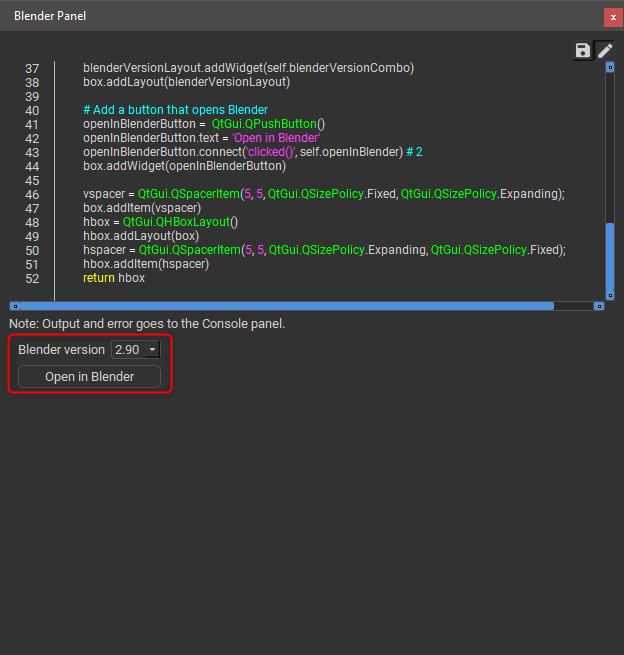Click the vertical scrollbar bottom arrow
Screen dimensions: 624x655
(x=610, y=295)
